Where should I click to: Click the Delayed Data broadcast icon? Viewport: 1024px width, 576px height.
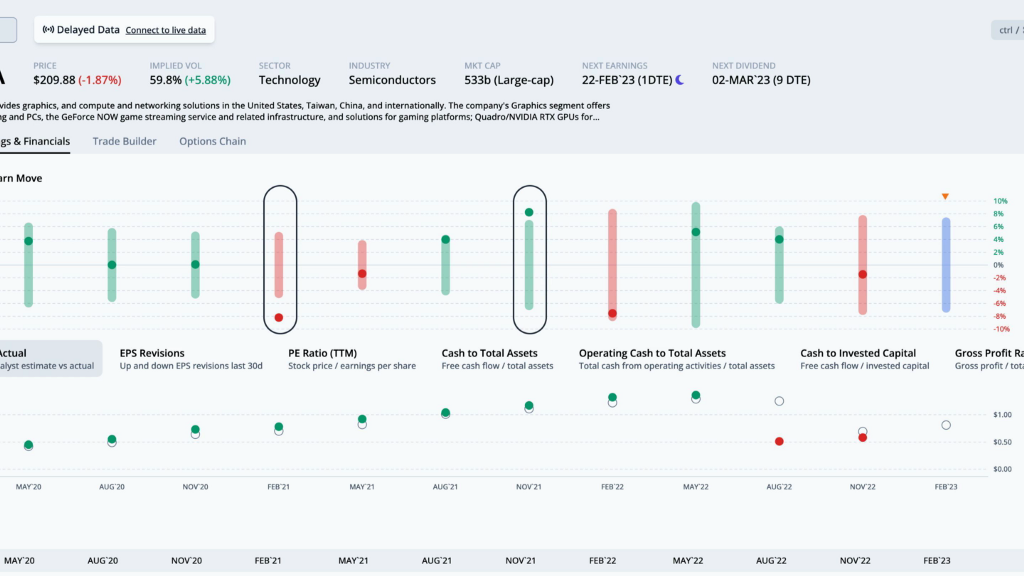(48, 30)
